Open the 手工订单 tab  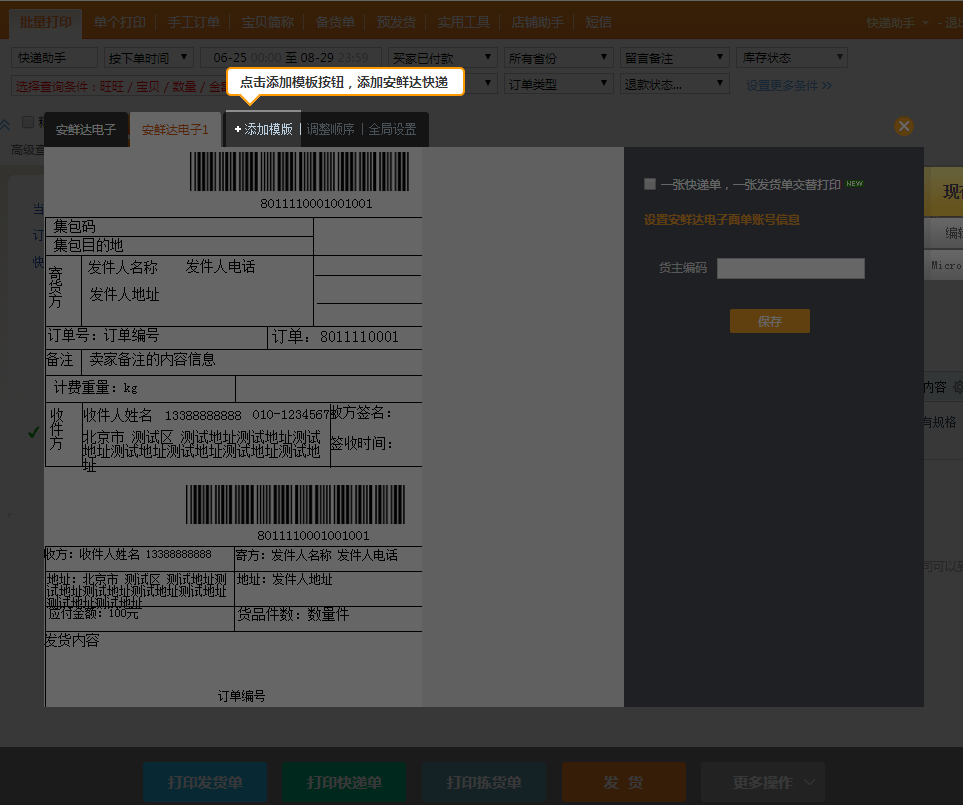coord(193,22)
